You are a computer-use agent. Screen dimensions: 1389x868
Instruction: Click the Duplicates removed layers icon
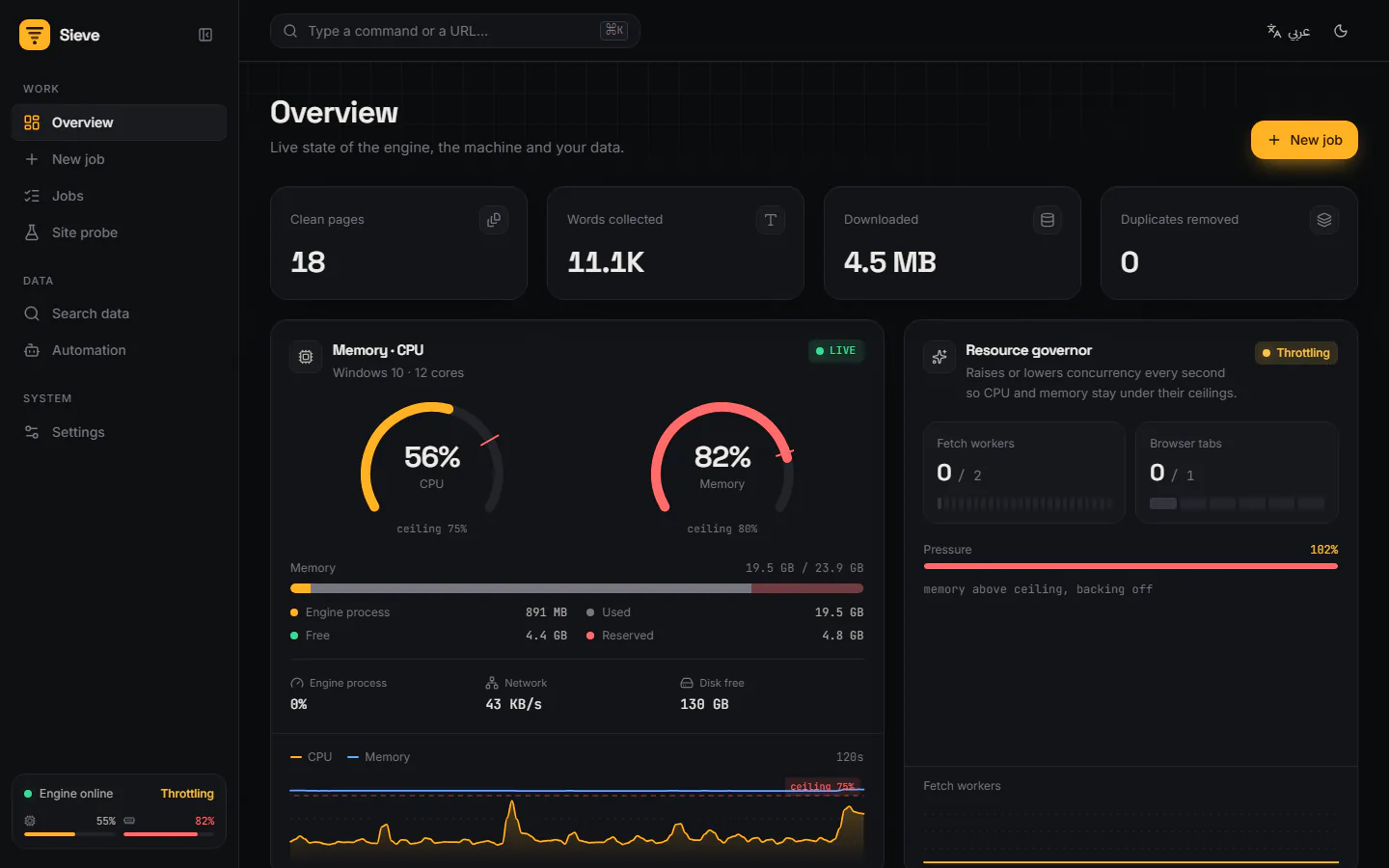1324,220
